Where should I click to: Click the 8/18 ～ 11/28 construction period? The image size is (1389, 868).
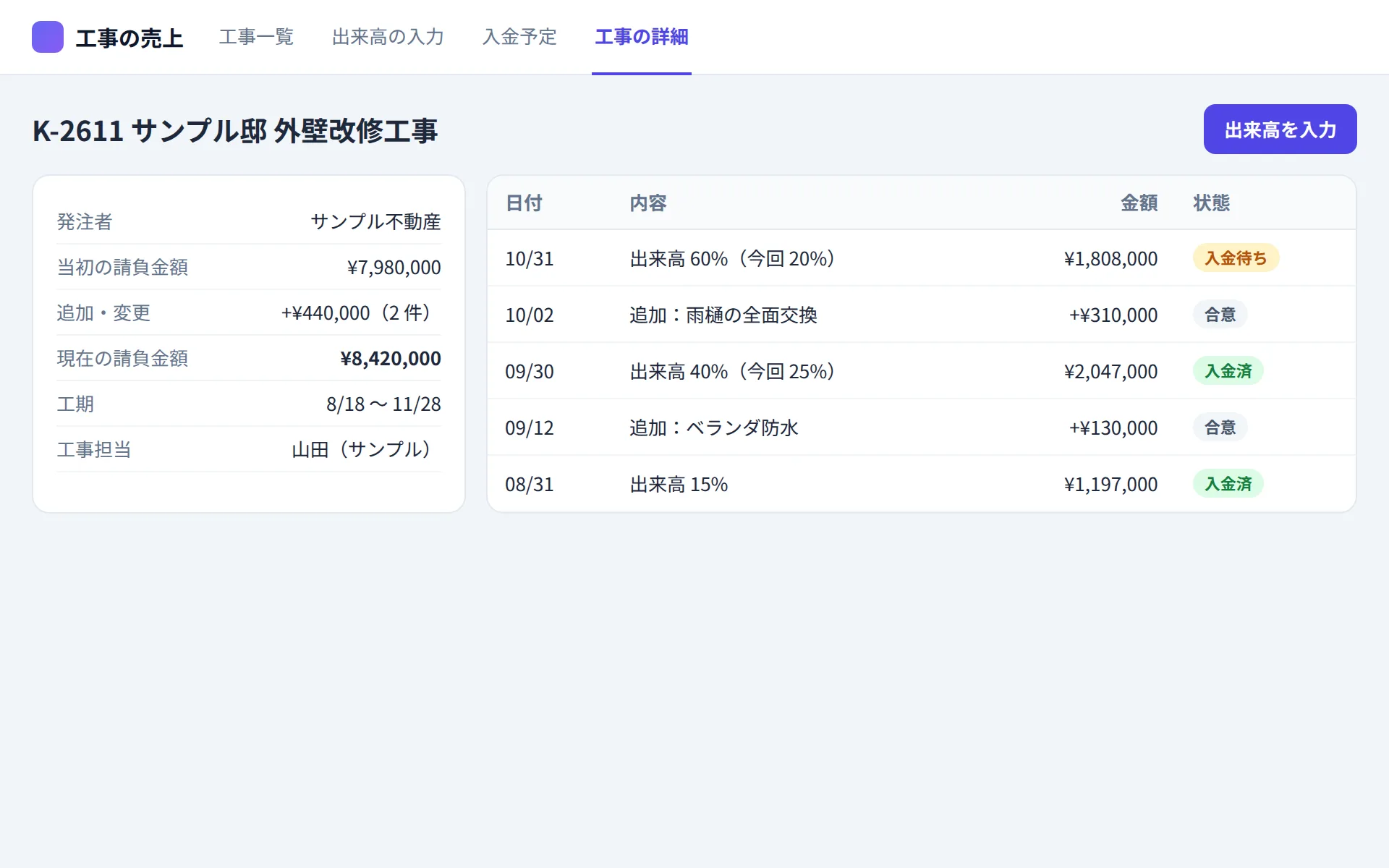click(x=383, y=404)
